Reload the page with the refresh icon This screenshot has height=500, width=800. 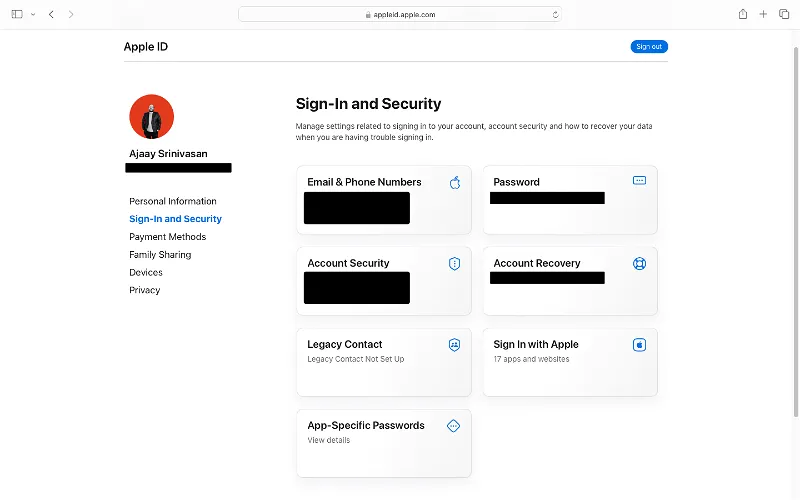[555, 15]
